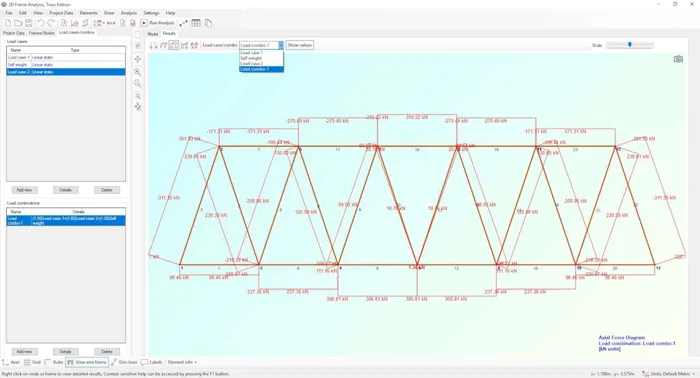
Task: Open the results table grid icon
Action: (196, 23)
